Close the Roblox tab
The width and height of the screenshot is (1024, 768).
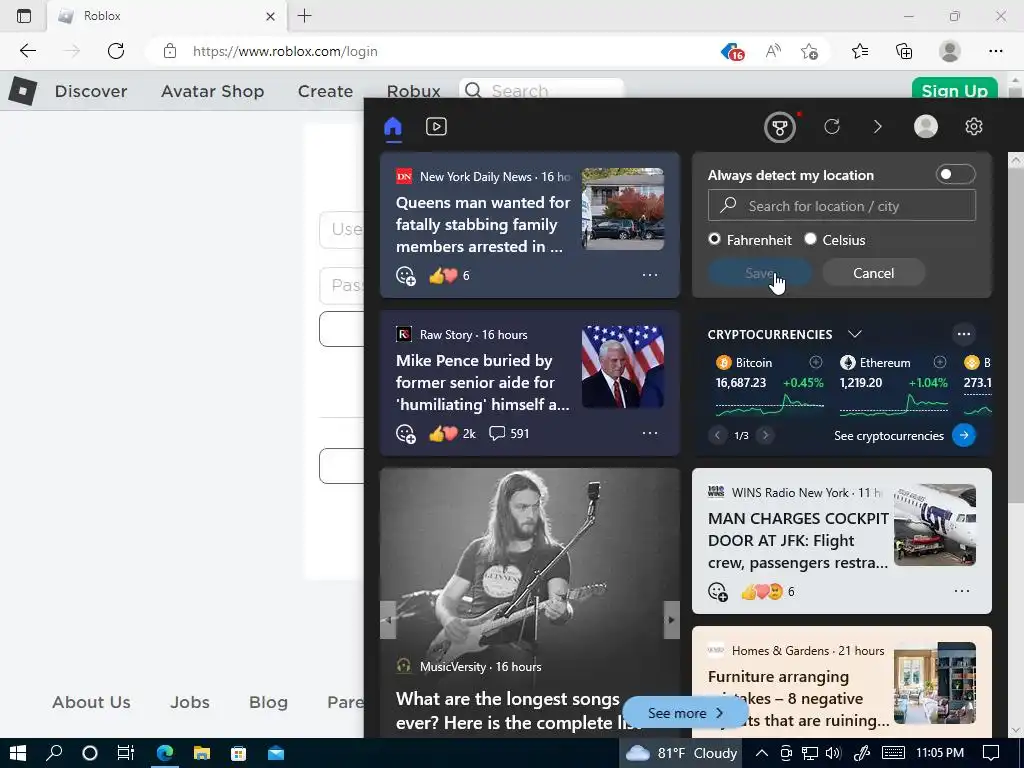point(270,16)
